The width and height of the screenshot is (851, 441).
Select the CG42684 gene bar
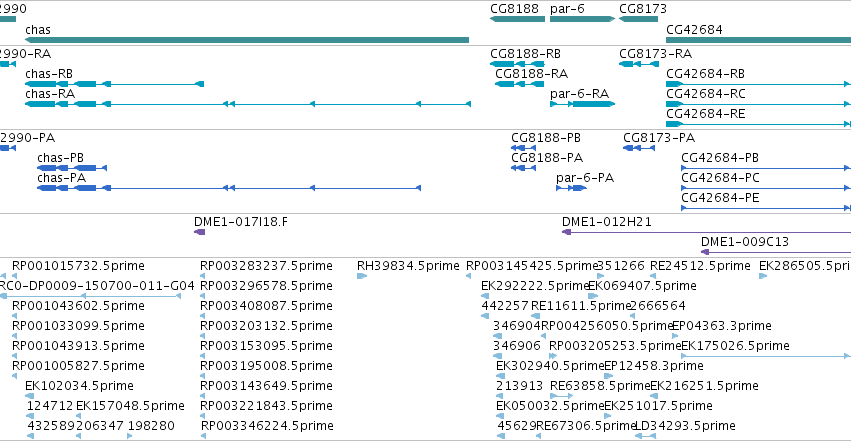[758, 40]
